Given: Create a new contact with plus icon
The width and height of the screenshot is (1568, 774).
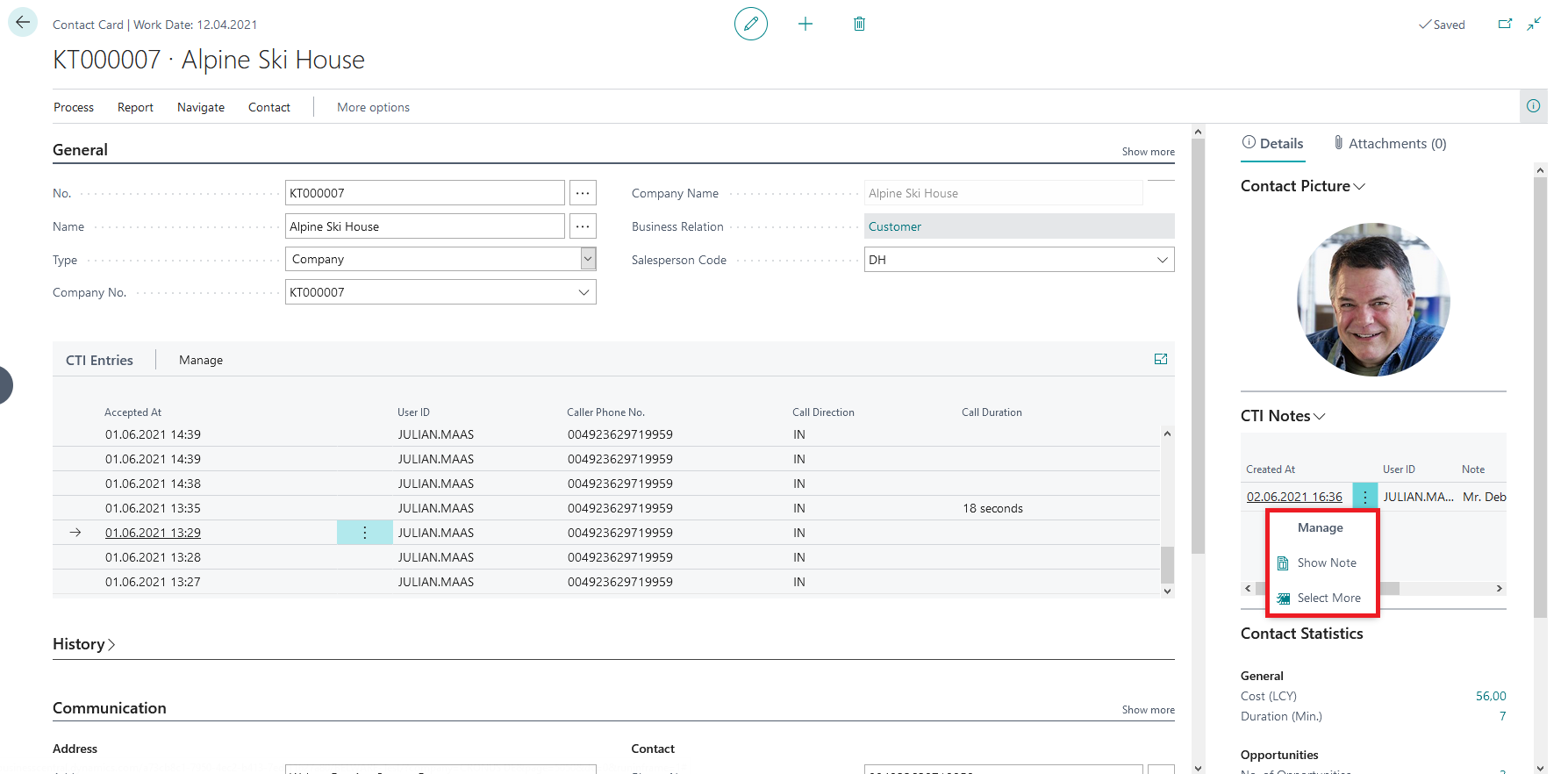Looking at the screenshot, I should 805,24.
